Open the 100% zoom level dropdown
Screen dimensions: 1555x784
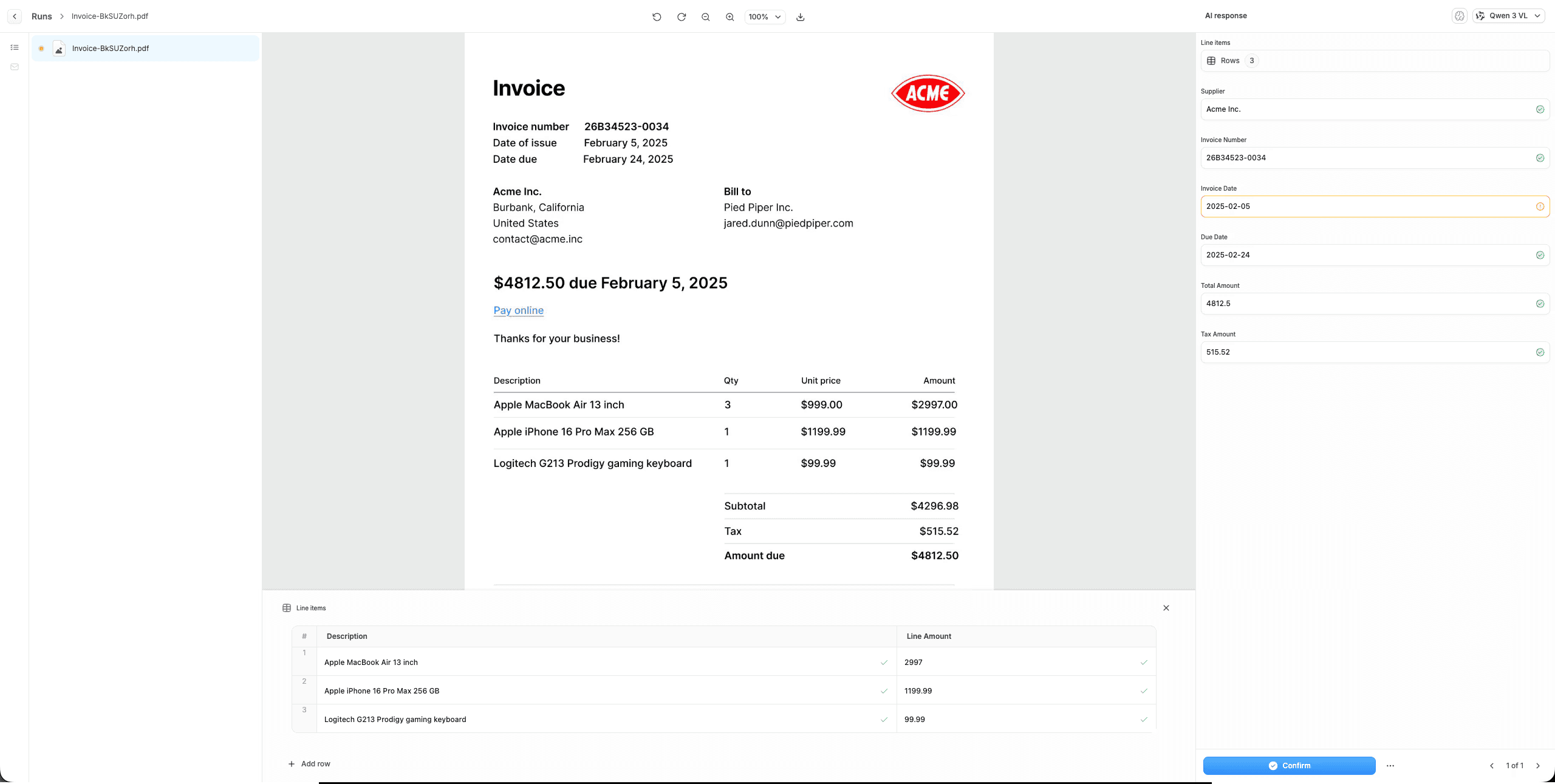(x=764, y=17)
